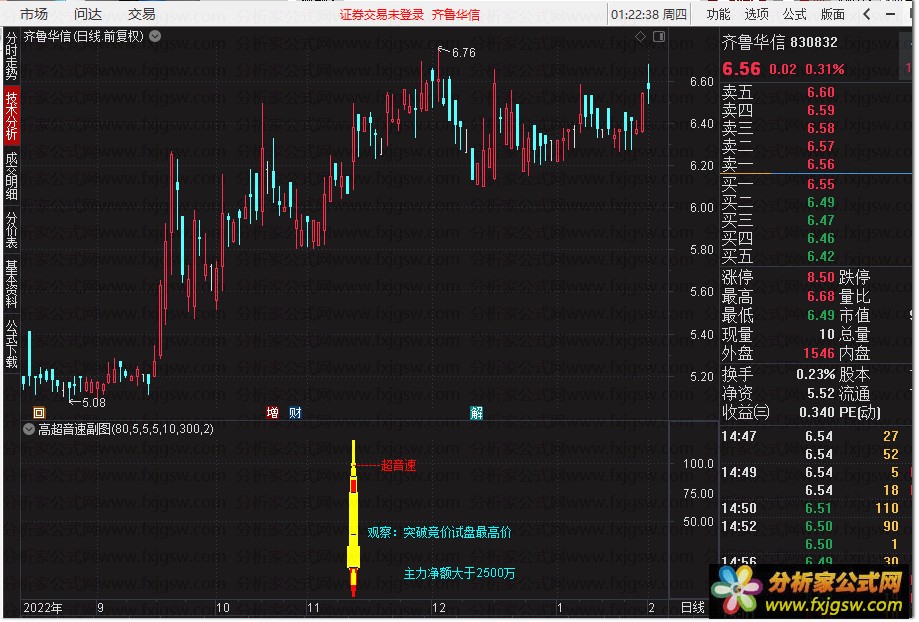The height and width of the screenshot is (622, 919).
Task: Click 买五 price 6.42
Action: tap(821, 257)
